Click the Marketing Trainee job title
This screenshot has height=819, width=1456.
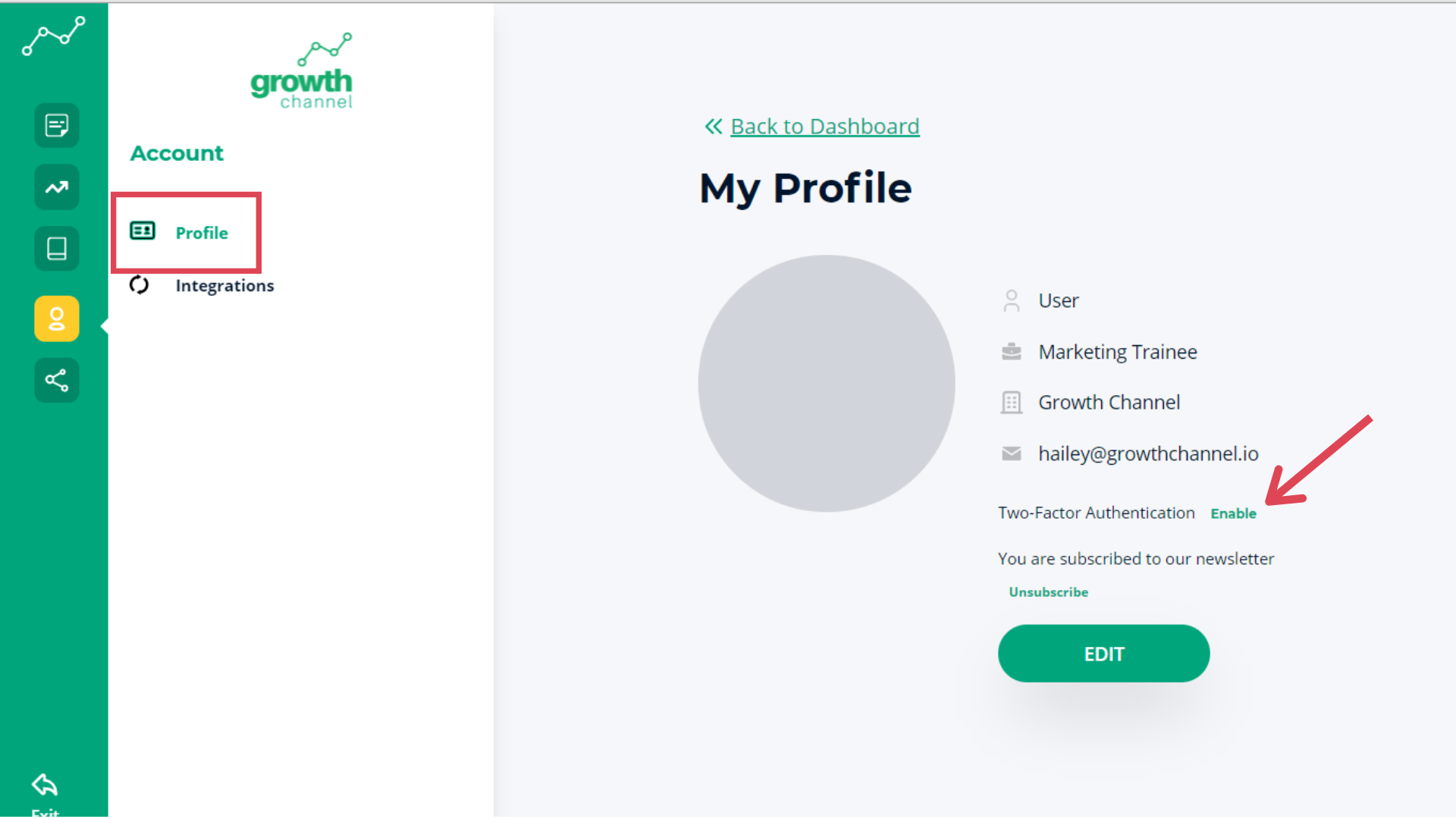tap(1117, 352)
